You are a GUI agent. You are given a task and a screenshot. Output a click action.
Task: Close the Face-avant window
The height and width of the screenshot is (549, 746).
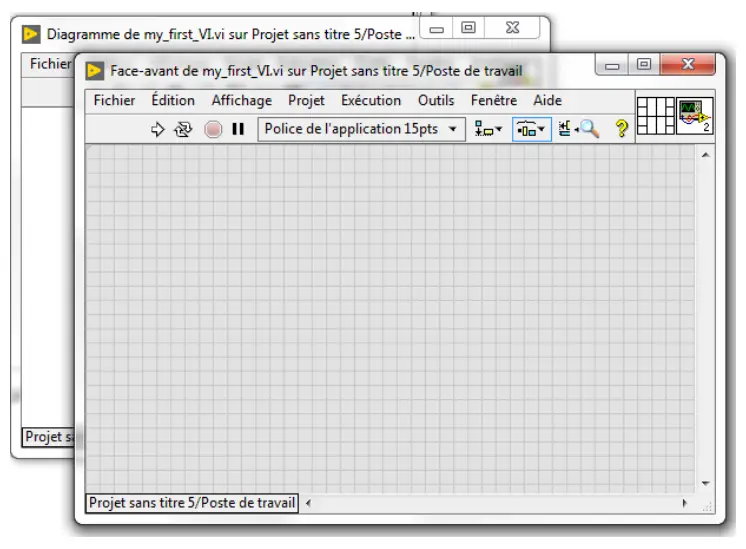coord(688,64)
